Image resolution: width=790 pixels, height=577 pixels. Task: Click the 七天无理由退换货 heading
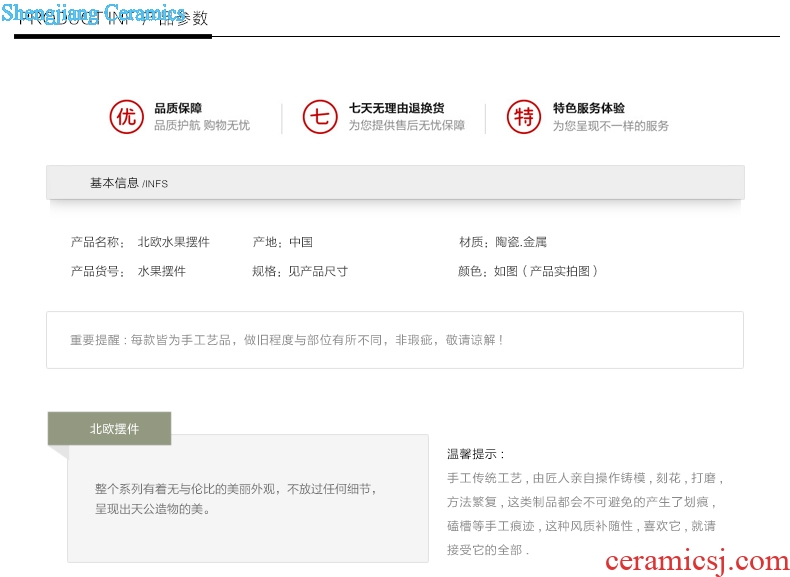point(396,108)
